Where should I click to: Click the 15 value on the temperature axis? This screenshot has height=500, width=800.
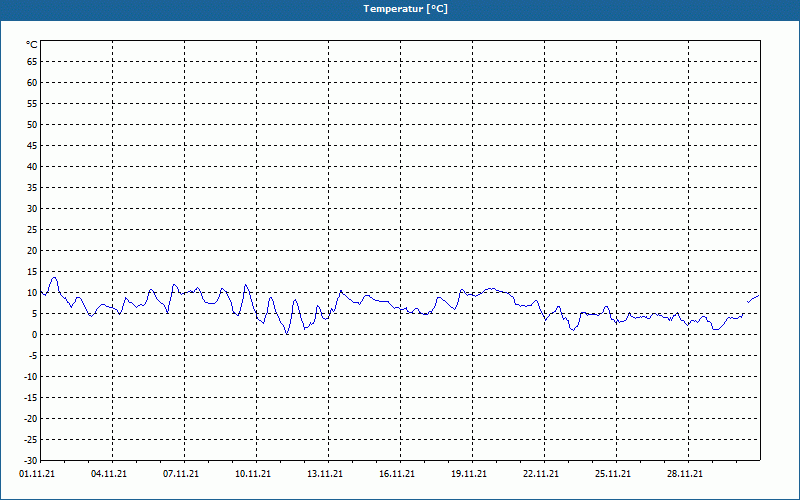(32, 271)
